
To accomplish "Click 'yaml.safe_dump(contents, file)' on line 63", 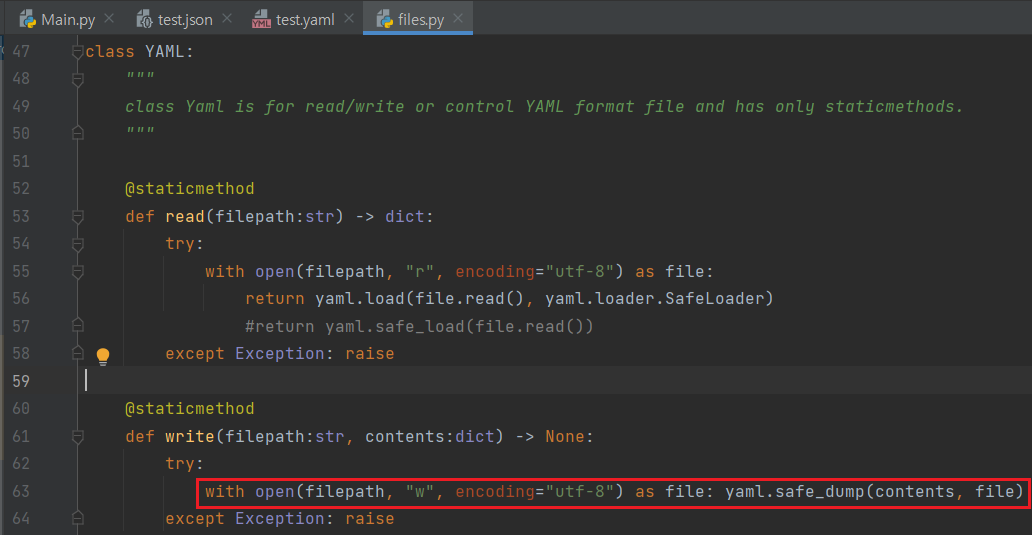I will click(x=874, y=492).
